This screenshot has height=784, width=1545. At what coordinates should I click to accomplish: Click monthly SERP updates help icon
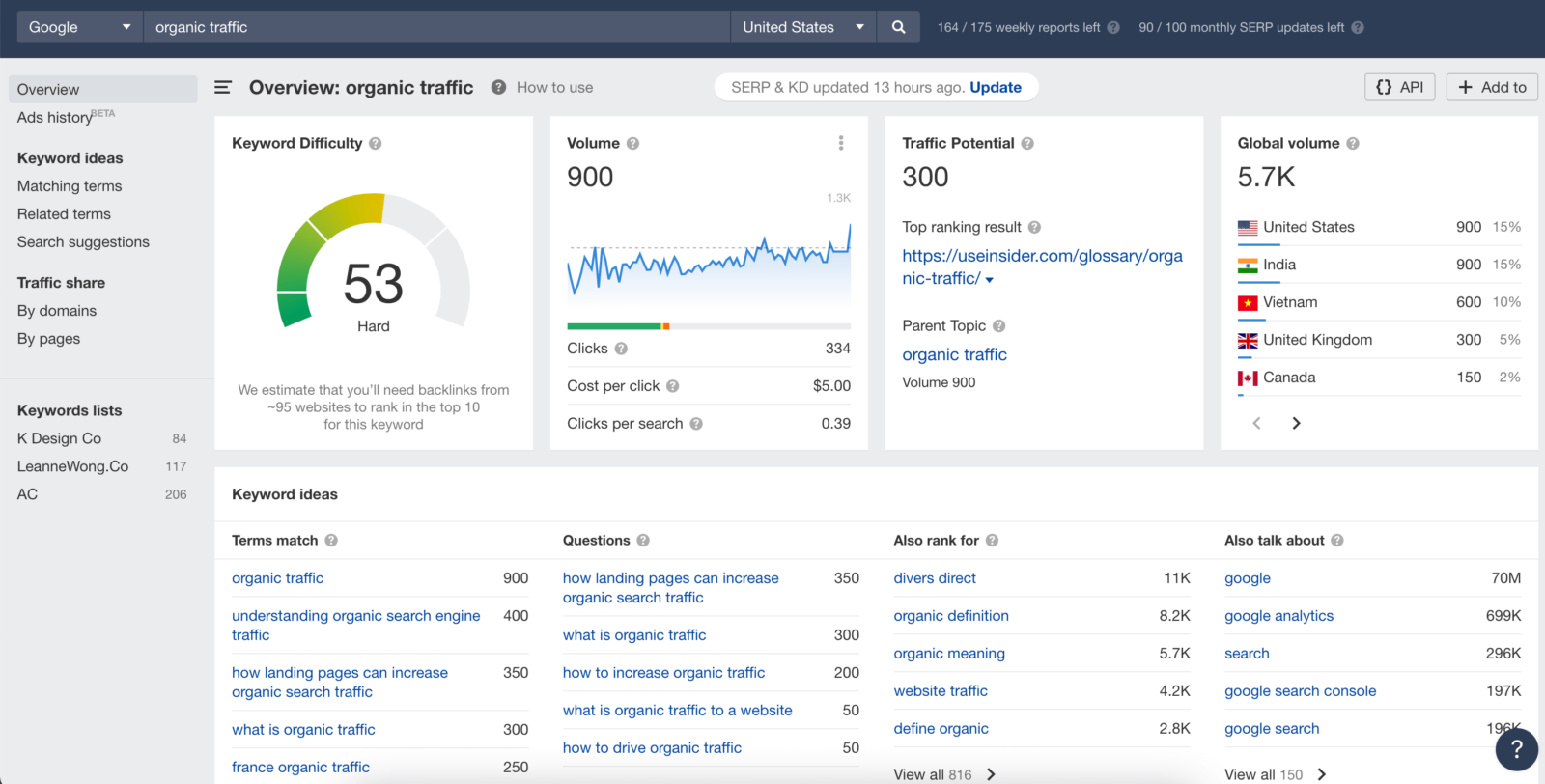[1358, 27]
